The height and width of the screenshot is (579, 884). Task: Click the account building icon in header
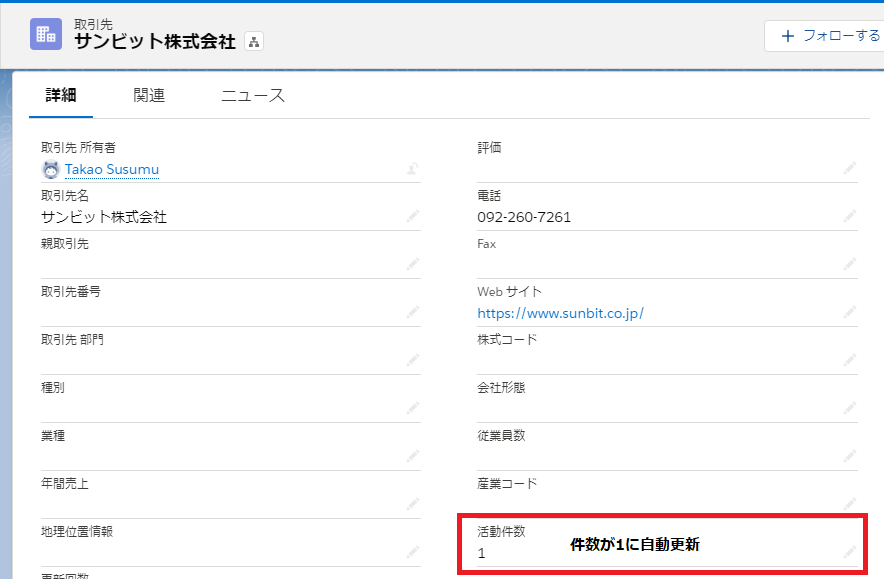46,34
